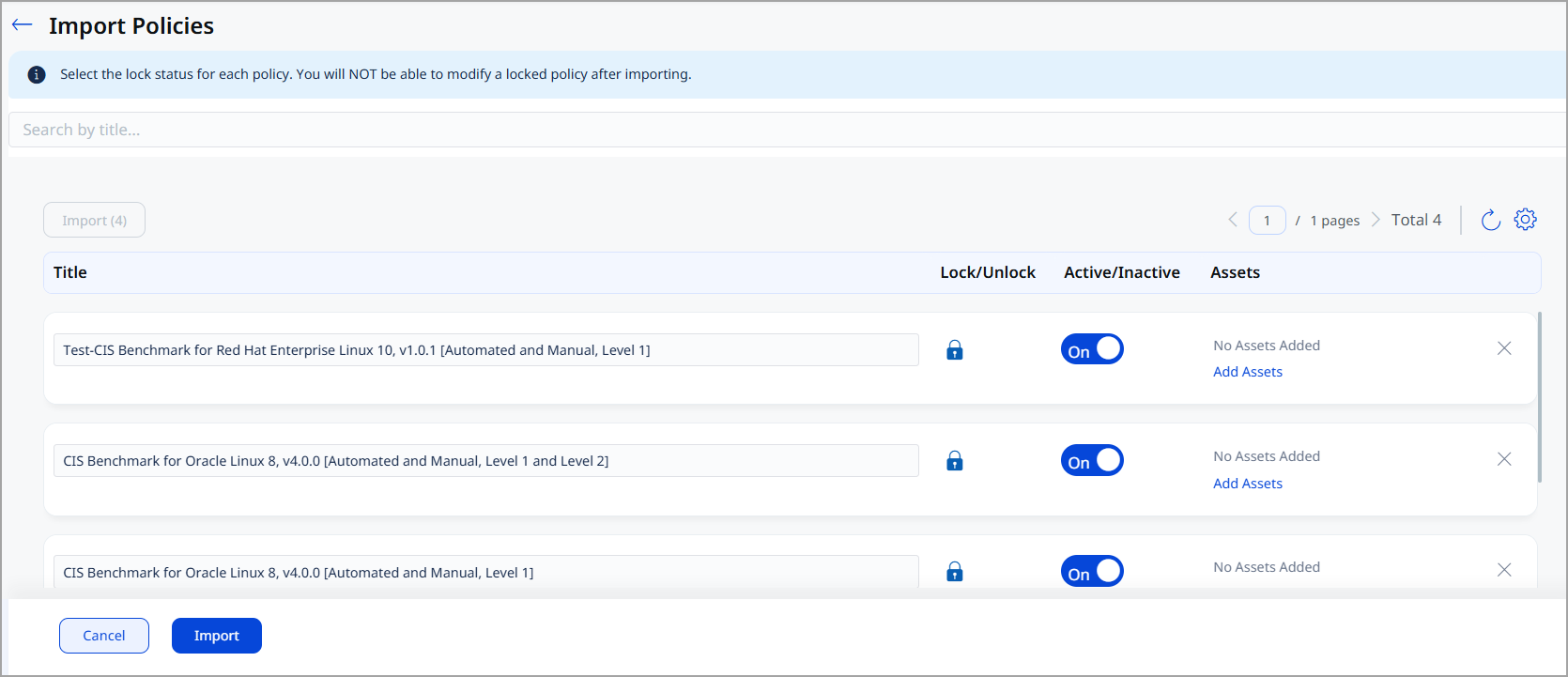Remove the Oracle Linux 8 Level 1] row
This screenshot has width=1568, height=677.
point(1504,570)
